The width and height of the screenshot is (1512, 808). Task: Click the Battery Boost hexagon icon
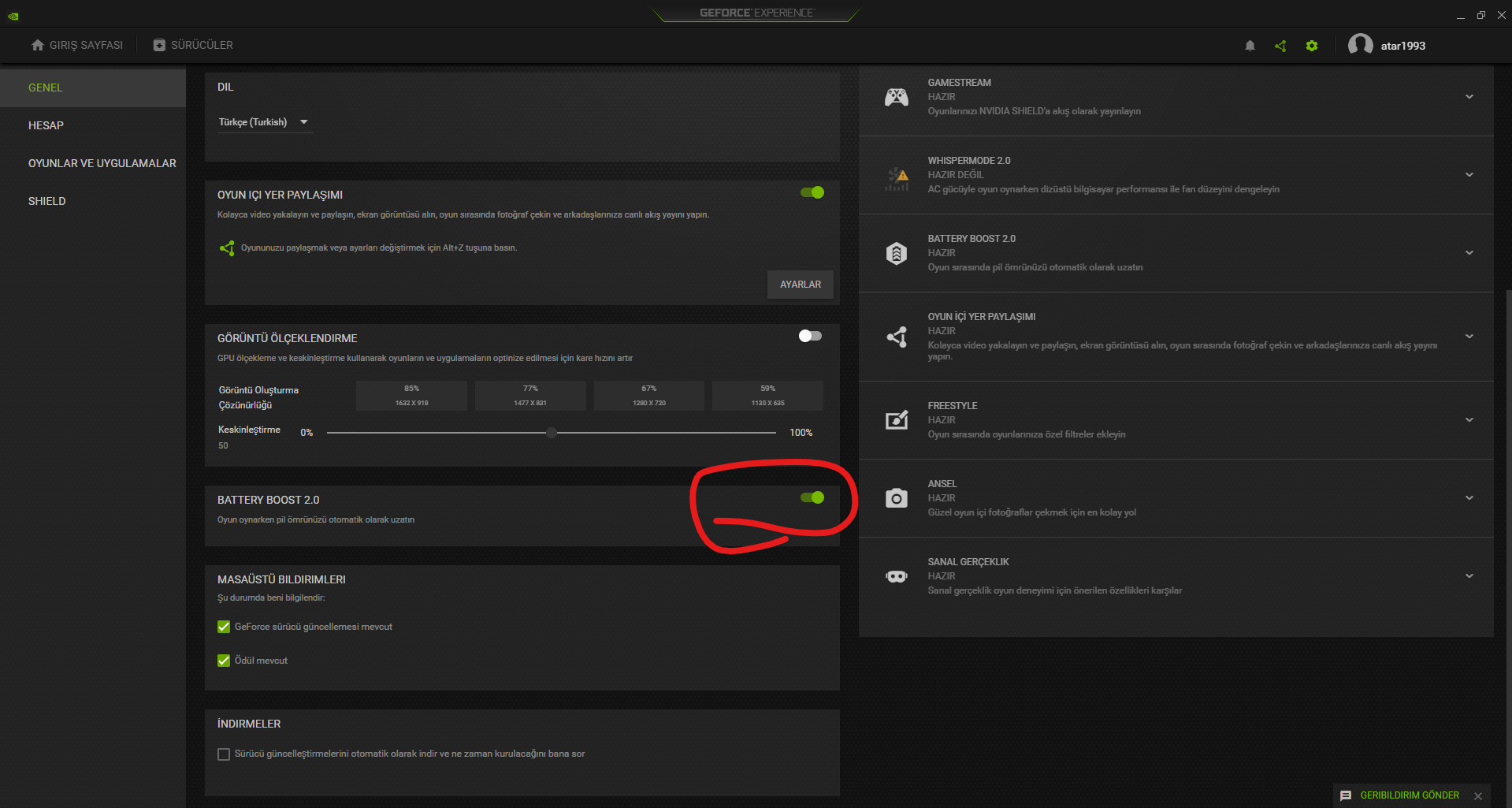pos(897,253)
